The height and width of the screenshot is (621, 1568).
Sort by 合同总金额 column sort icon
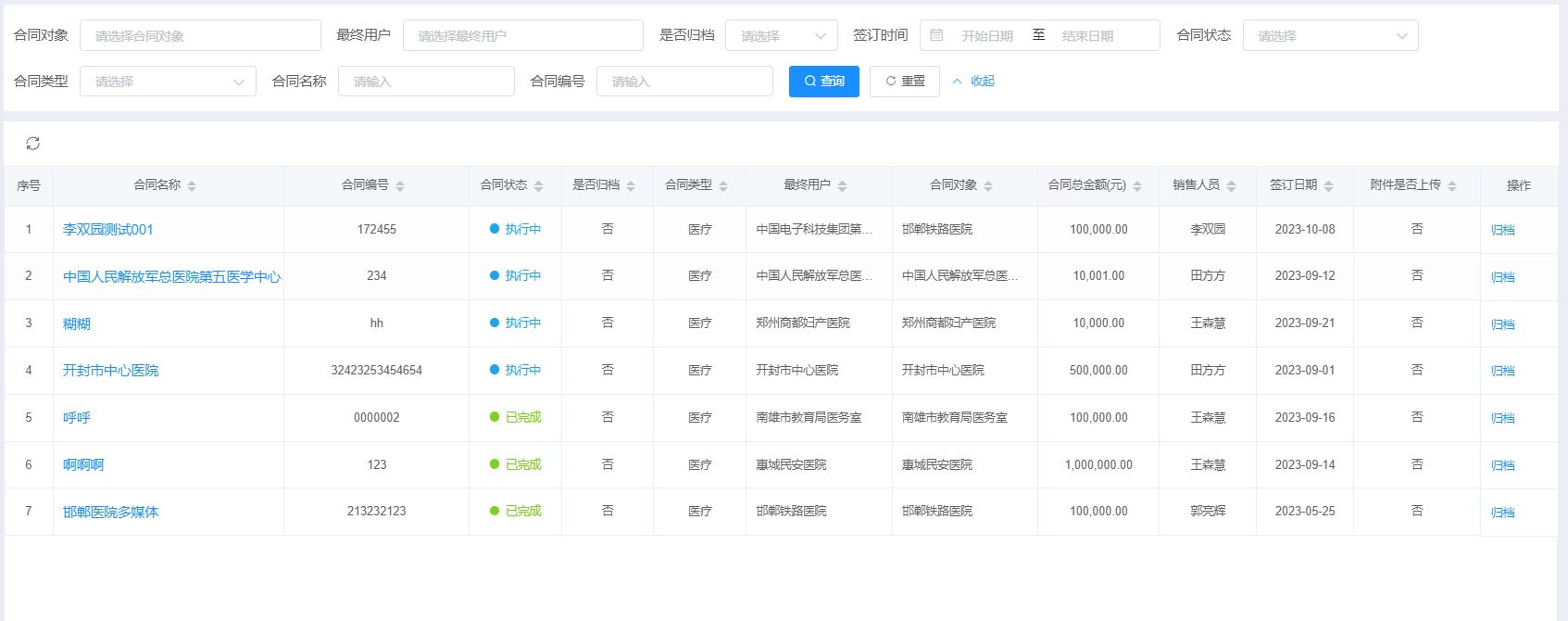1137,186
